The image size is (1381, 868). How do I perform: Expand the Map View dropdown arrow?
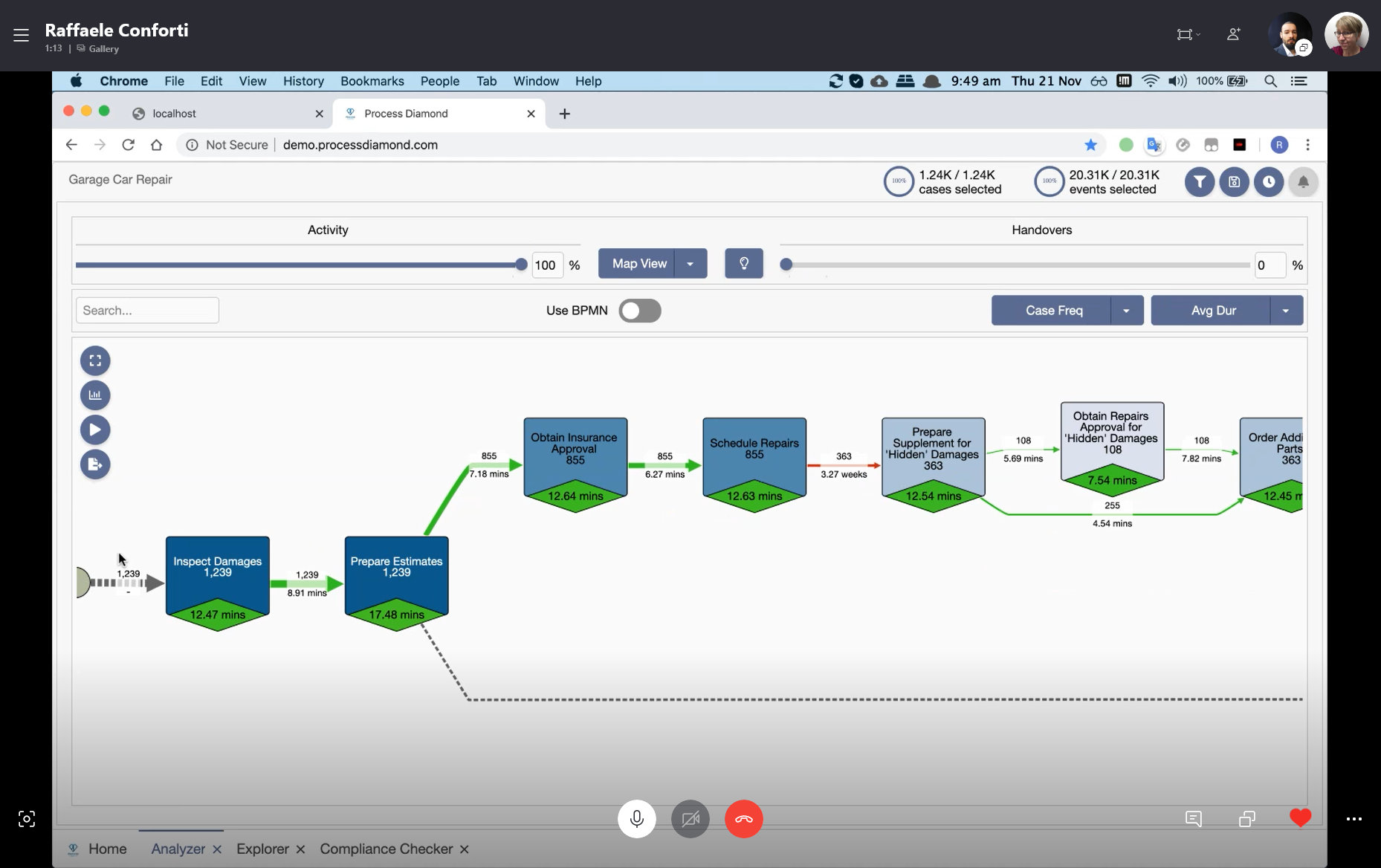point(690,264)
